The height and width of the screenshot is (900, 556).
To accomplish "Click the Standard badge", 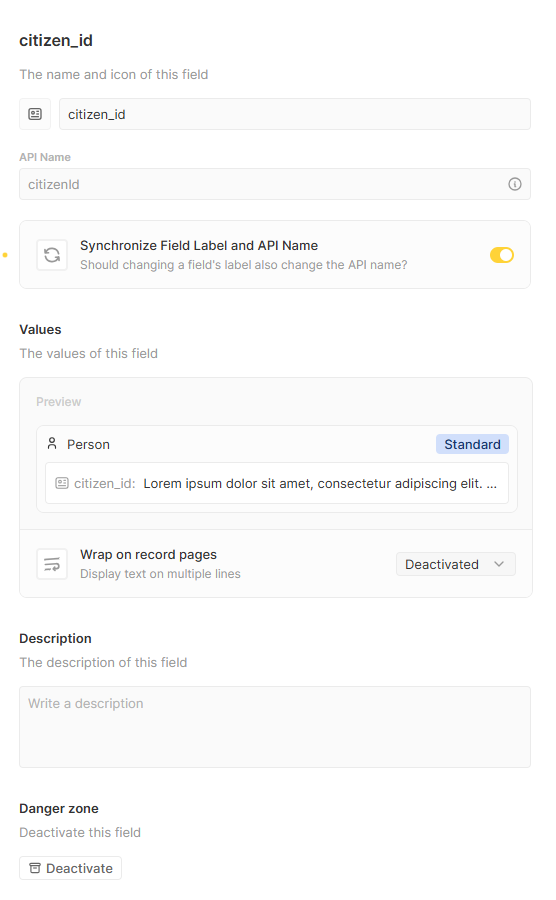I will 472,444.
